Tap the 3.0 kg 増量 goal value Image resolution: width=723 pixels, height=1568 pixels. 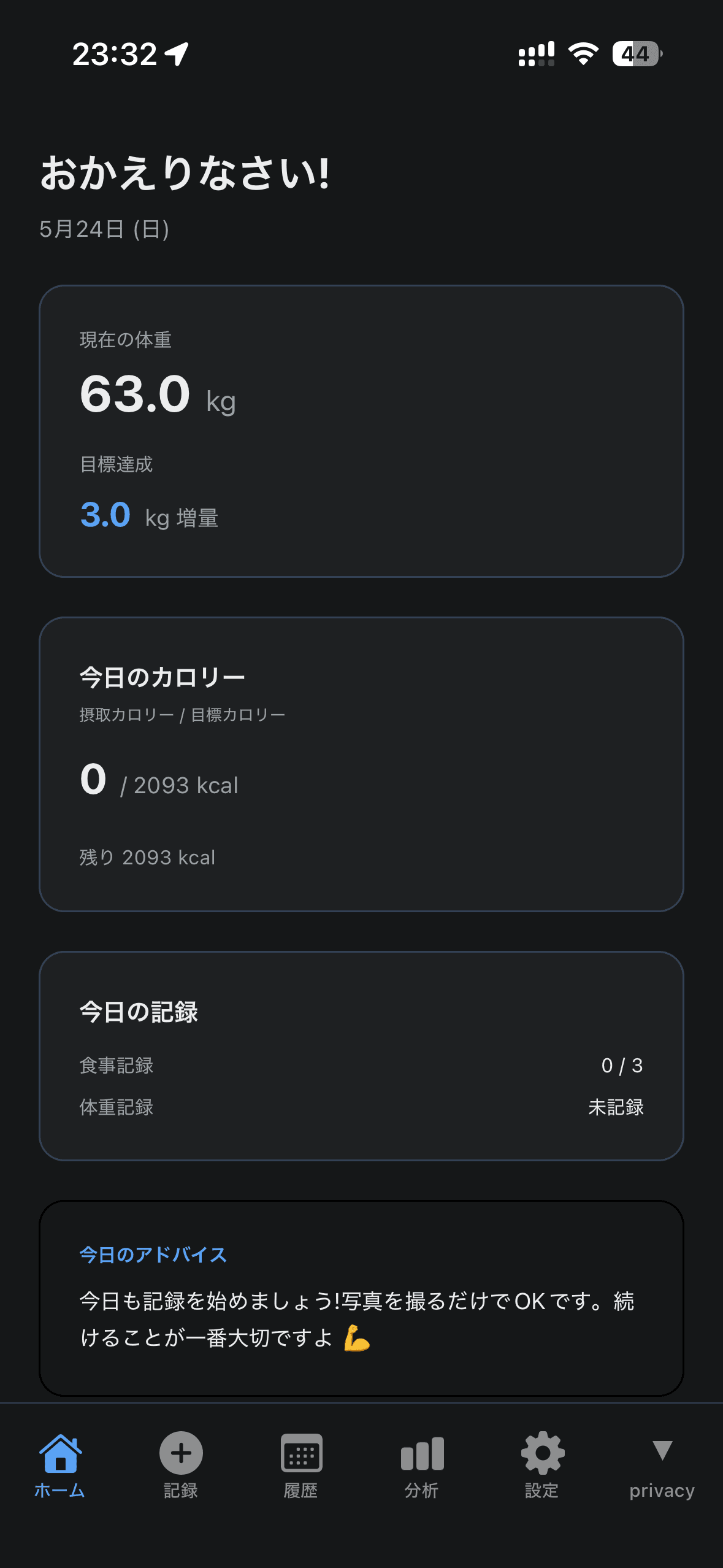point(149,515)
